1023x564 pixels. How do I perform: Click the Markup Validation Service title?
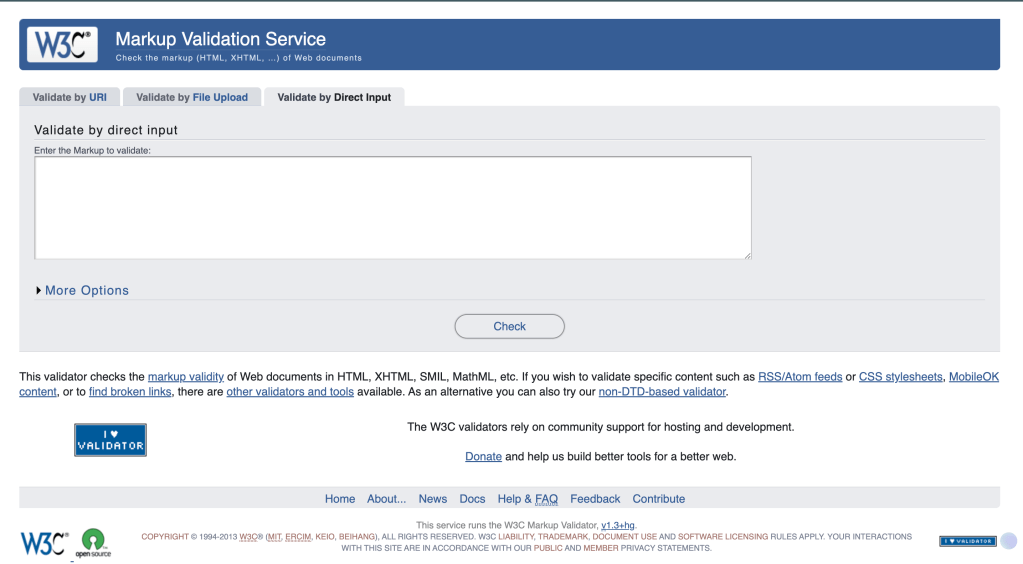(x=221, y=39)
